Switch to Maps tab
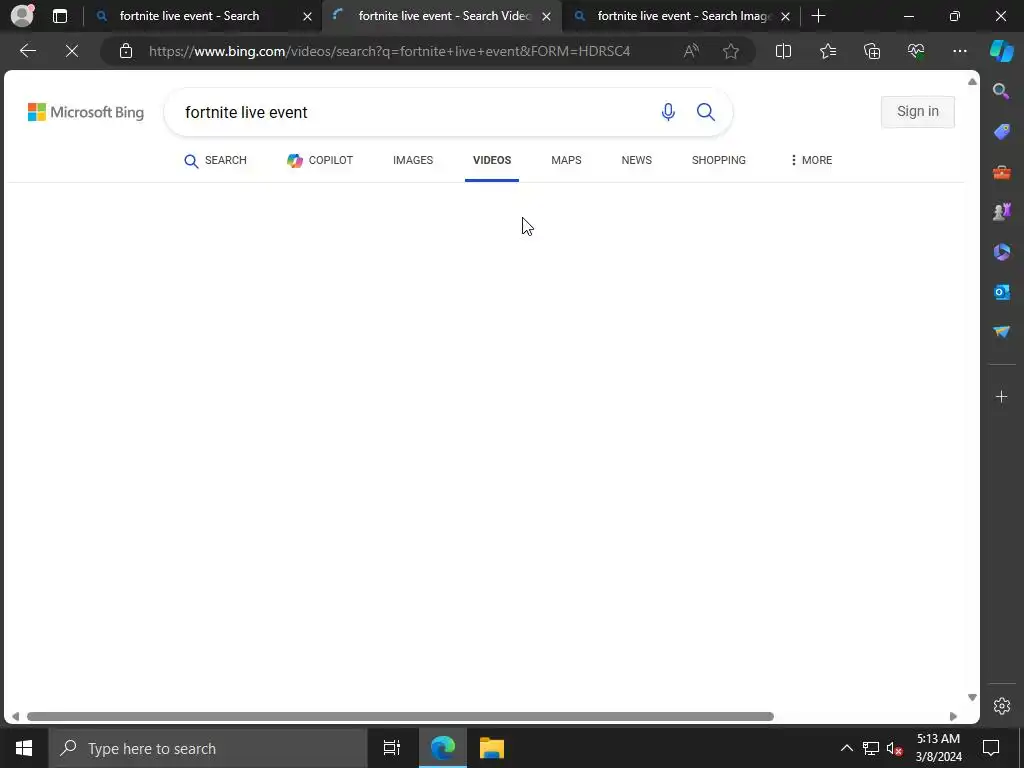Viewport: 1024px width, 768px height. [x=566, y=161]
